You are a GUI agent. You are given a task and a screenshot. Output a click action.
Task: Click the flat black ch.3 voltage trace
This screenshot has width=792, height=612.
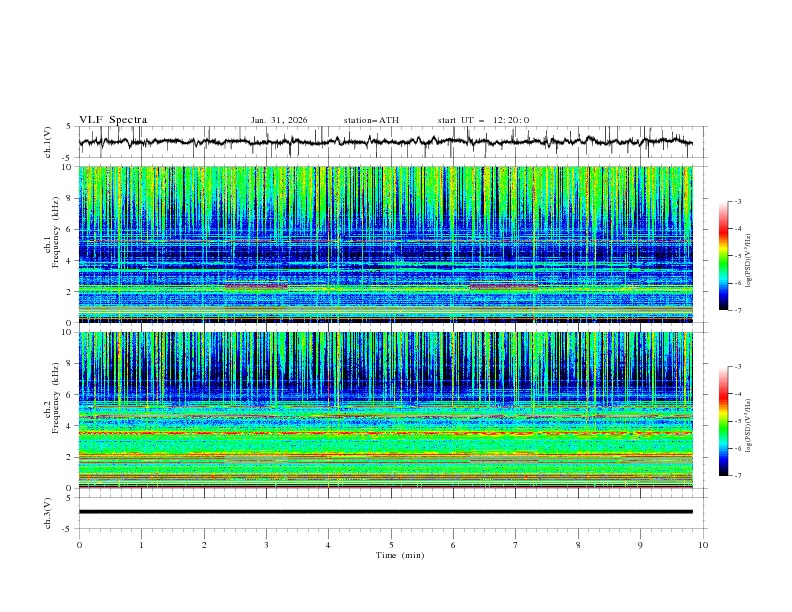385,512
